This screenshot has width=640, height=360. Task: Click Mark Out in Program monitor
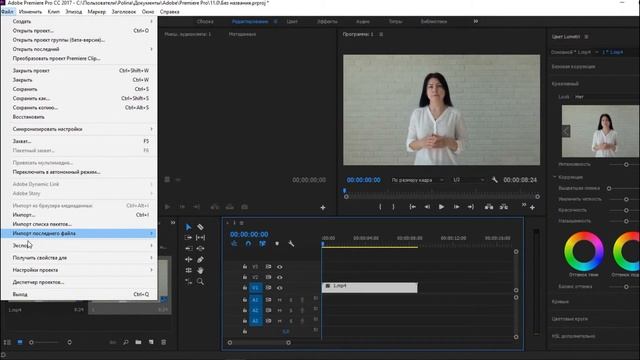pos(393,207)
